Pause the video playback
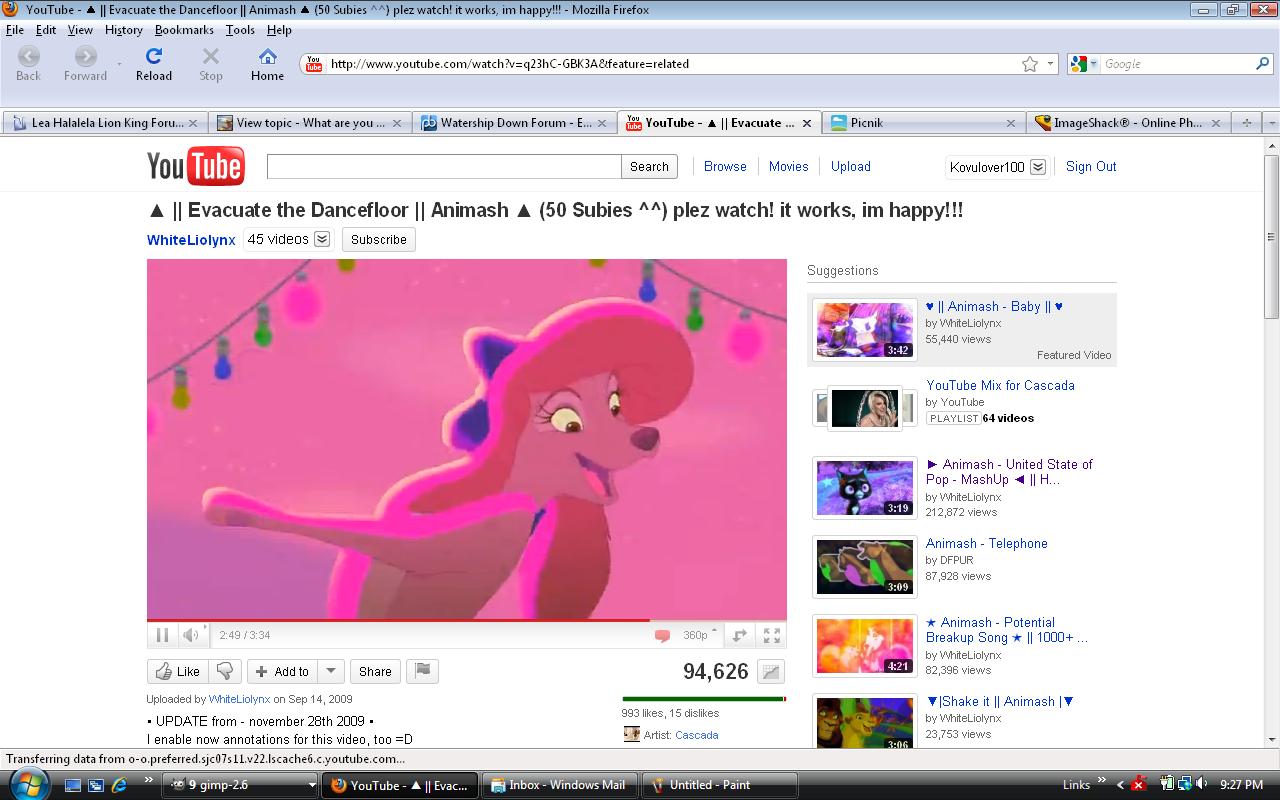 coord(162,635)
